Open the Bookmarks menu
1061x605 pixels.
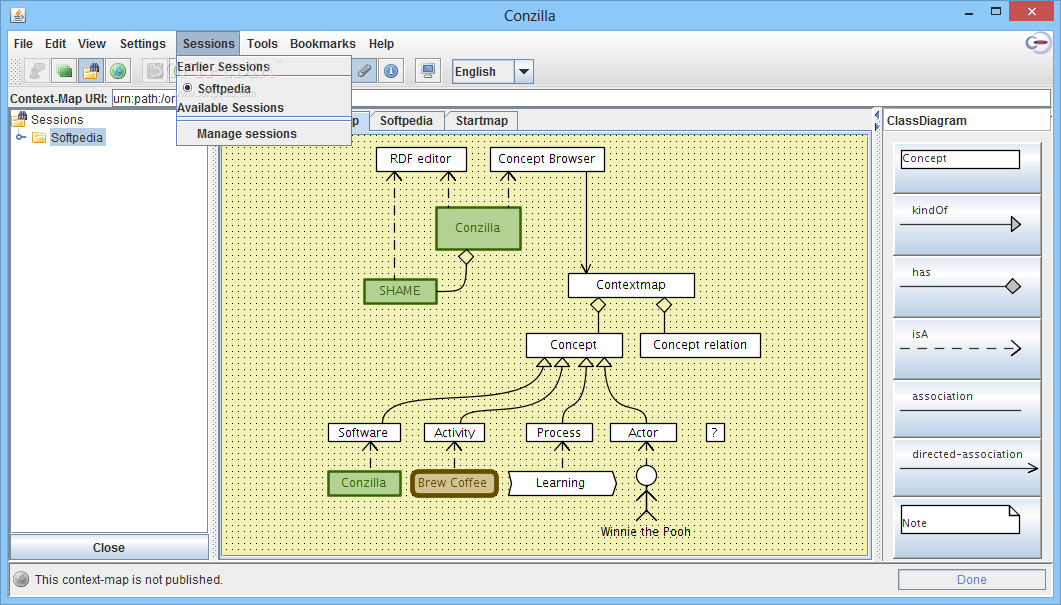tap(323, 43)
